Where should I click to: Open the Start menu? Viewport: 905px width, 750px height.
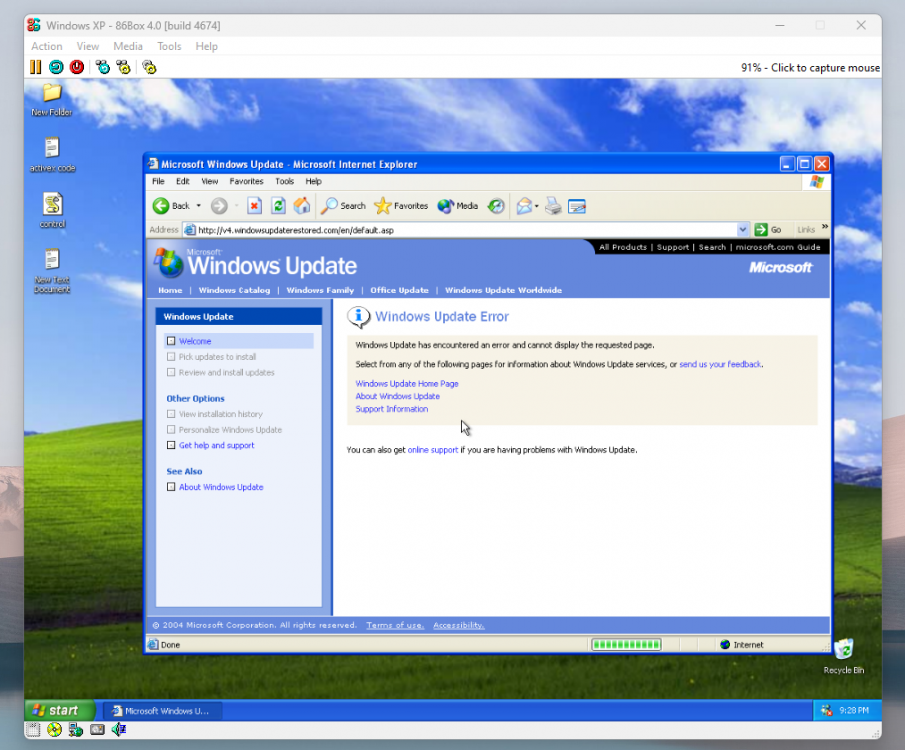(x=58, y=710)
